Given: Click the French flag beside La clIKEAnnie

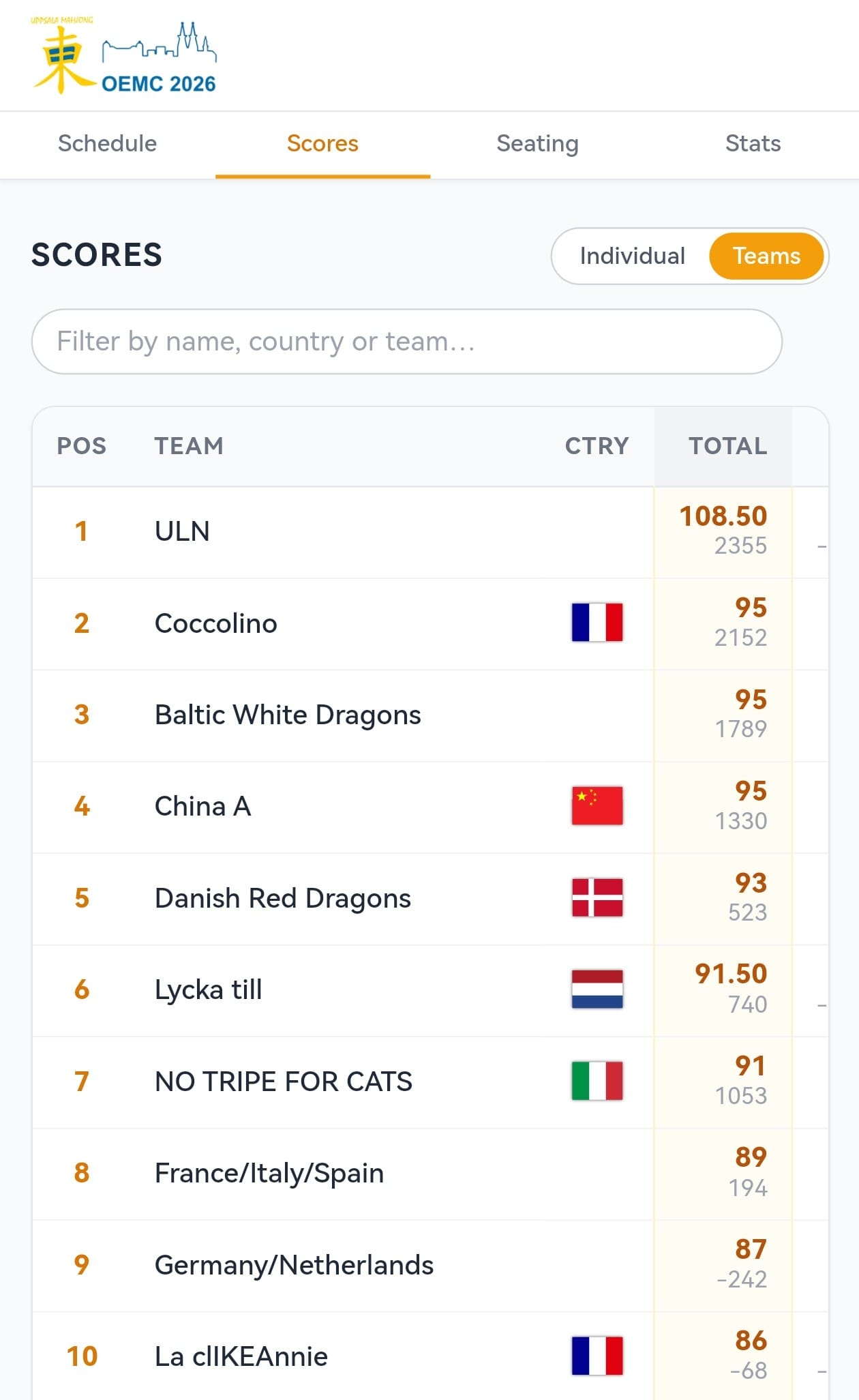Looking at the screenshot, I should click(x=597, y=1356).
